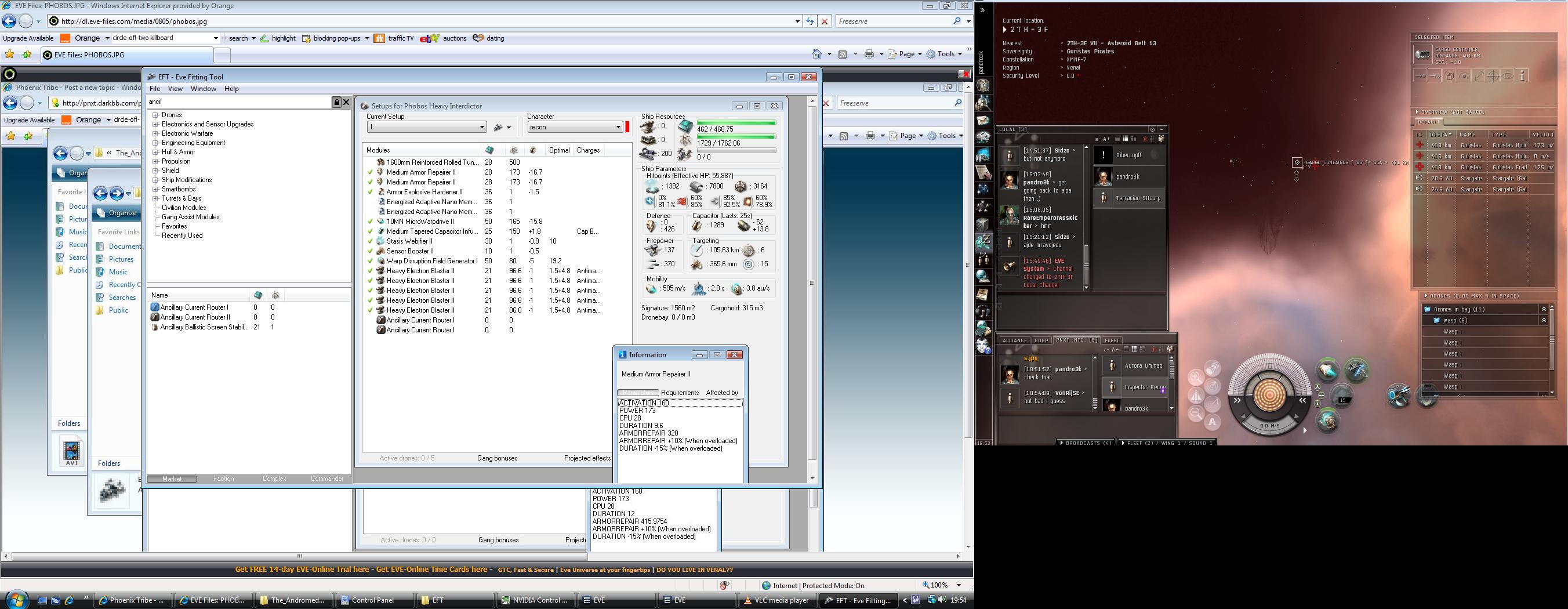Click Show Info icon in Selected Item panel
The width and height of the screenshot is (1568, 609).
click(x=1522, y=76)
